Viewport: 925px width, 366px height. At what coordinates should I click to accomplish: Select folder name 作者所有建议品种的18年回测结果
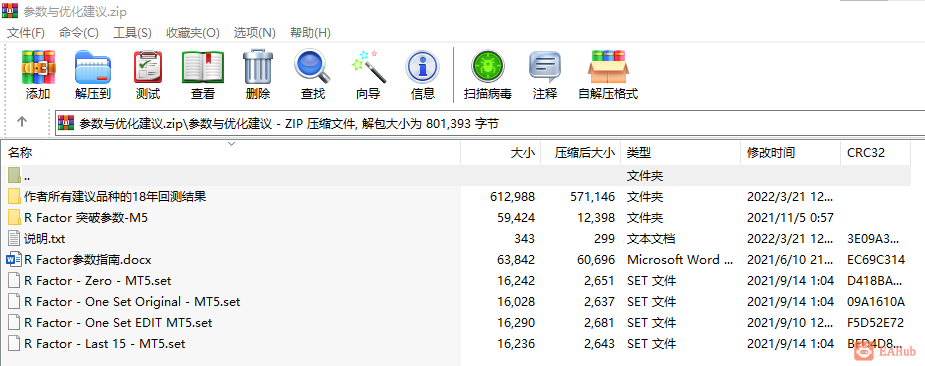coord(115,197)
